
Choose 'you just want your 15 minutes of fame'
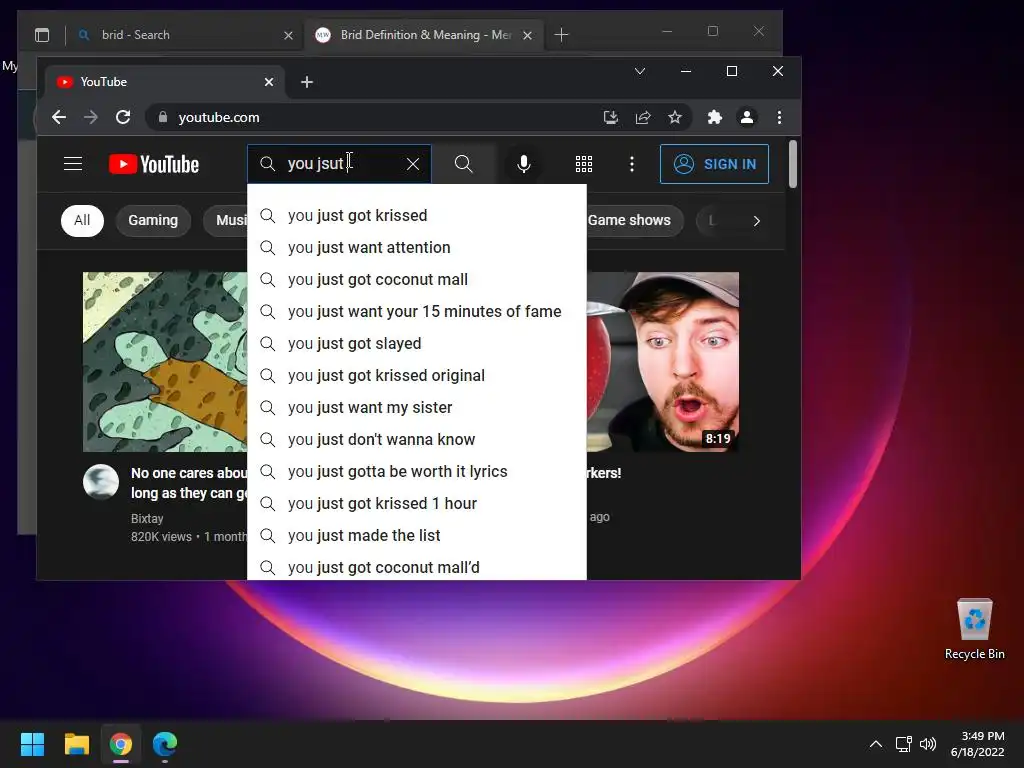point(417,312)
